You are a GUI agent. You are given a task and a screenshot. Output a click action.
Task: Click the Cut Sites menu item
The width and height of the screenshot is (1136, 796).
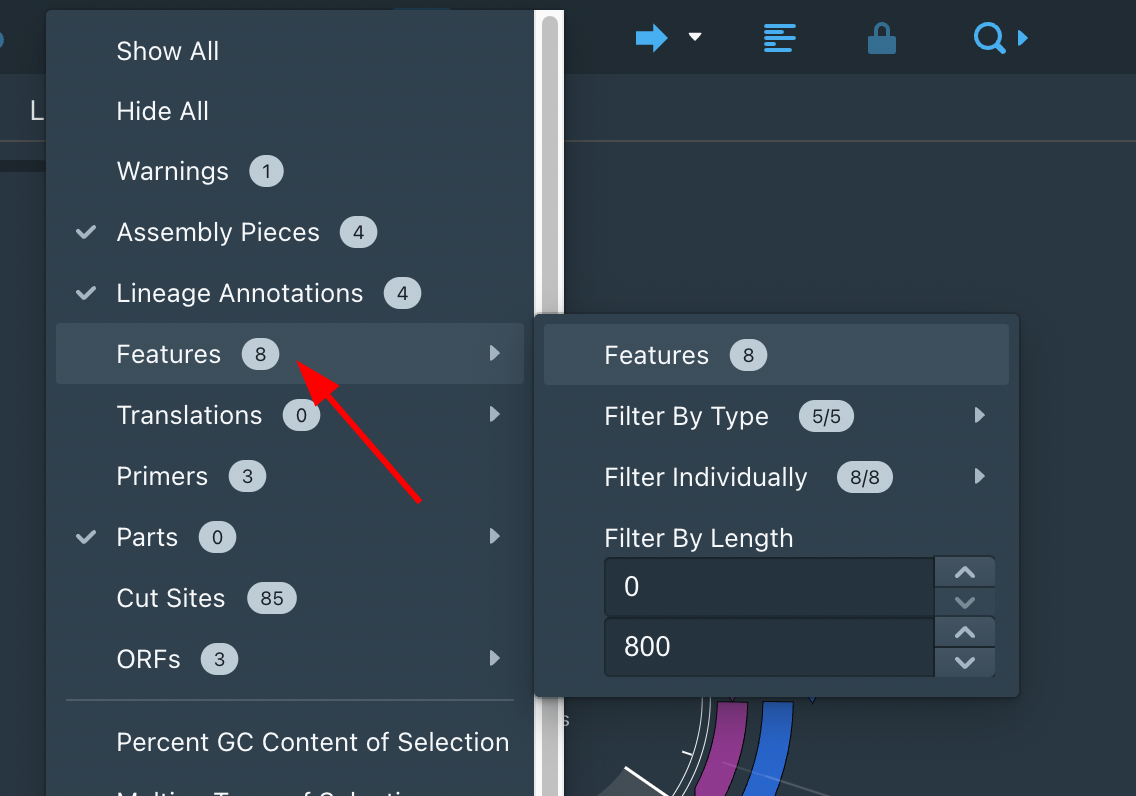click(x=170, y=598)
